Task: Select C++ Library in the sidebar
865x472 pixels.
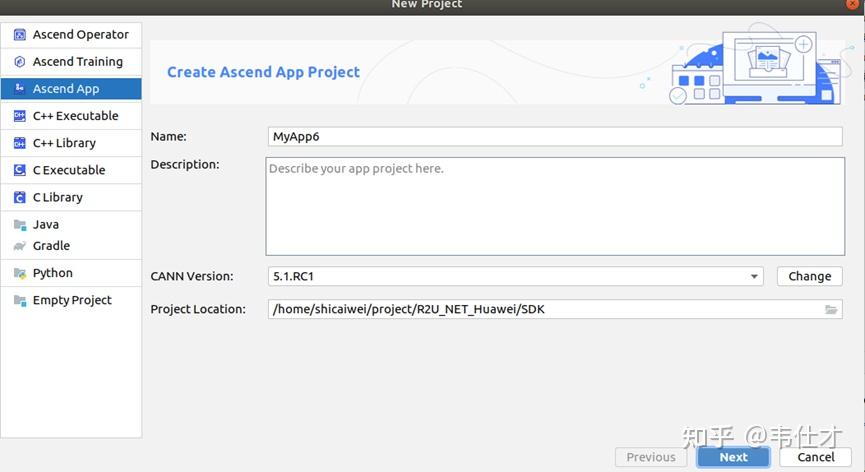Action: (64, 143)
